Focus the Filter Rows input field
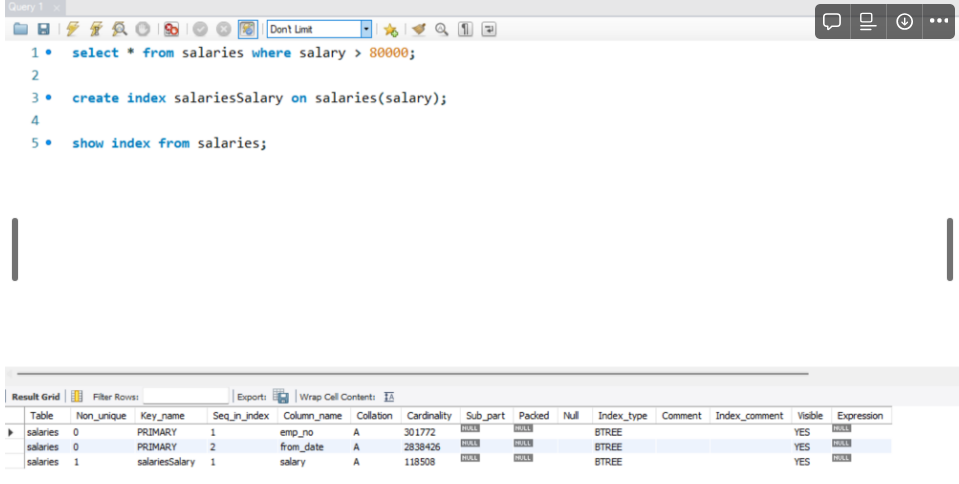Viewport: 959px width, 484px height. point(185,396)
